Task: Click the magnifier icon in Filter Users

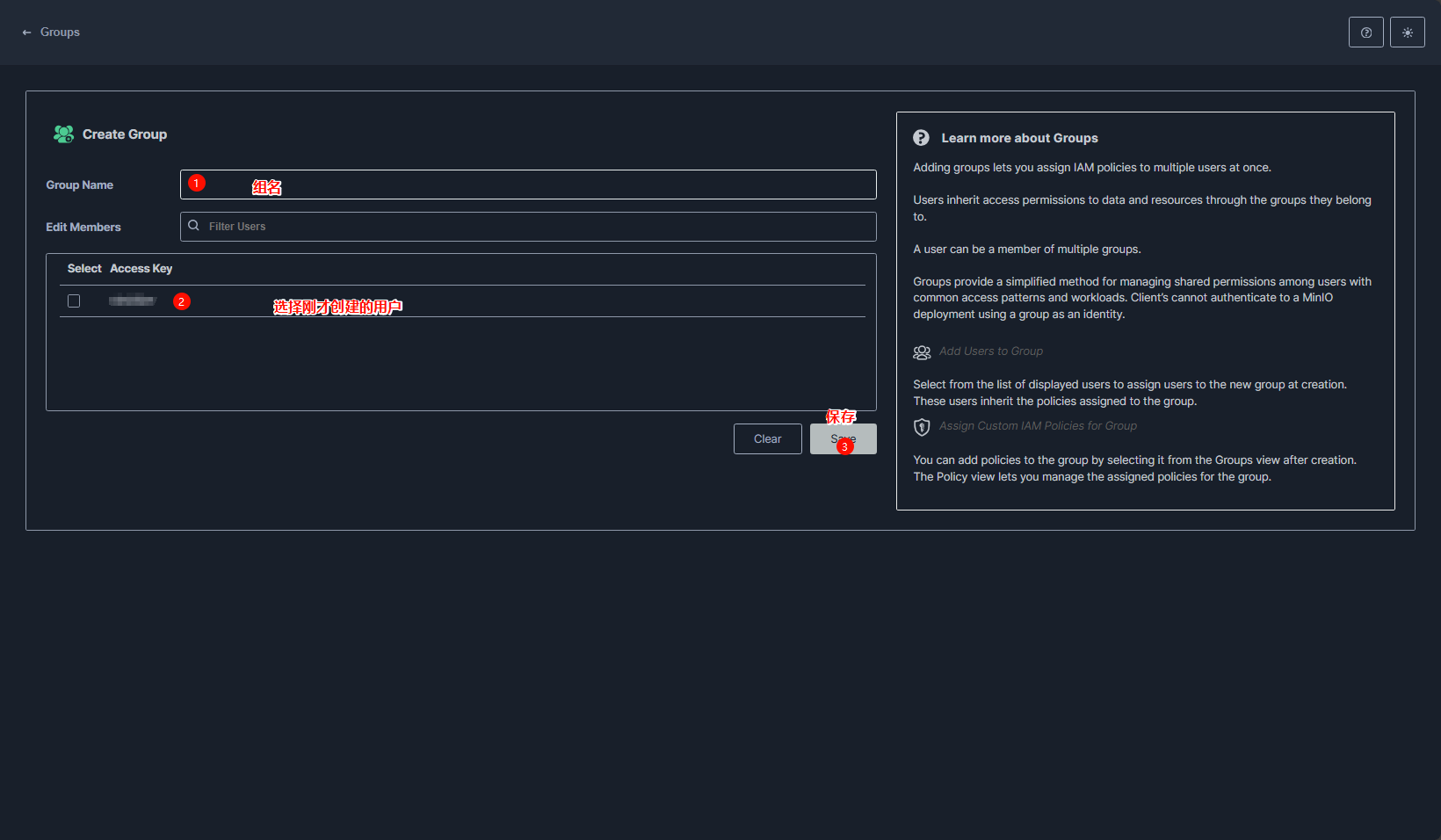Action: coord(194,226)
